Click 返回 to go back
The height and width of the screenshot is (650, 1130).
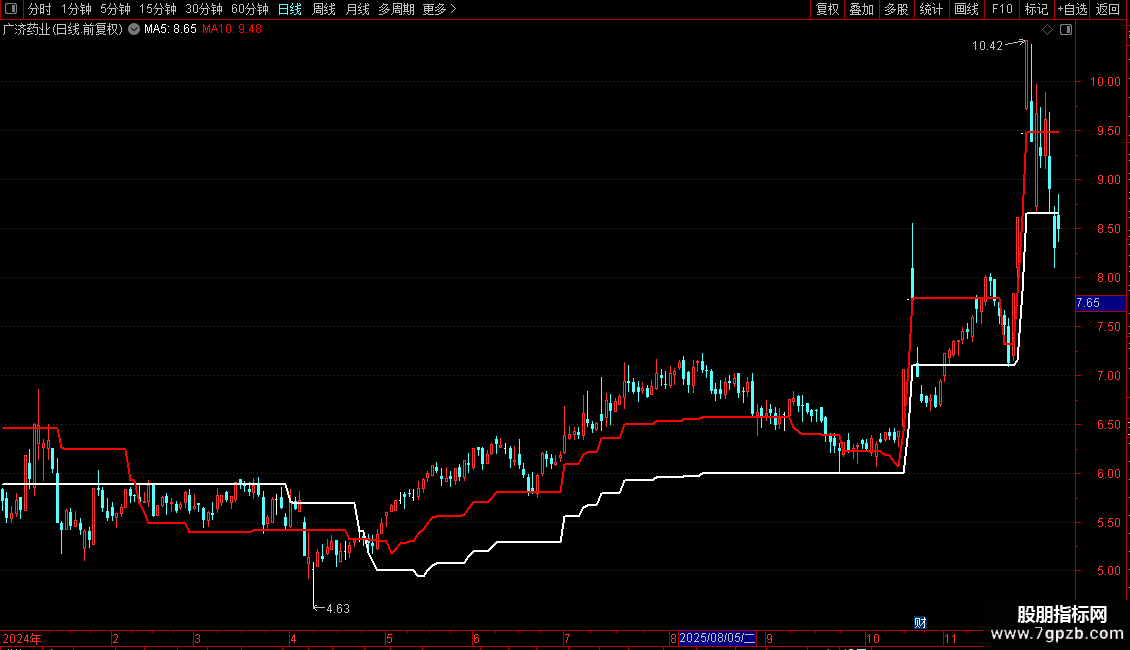point(1108,9)
